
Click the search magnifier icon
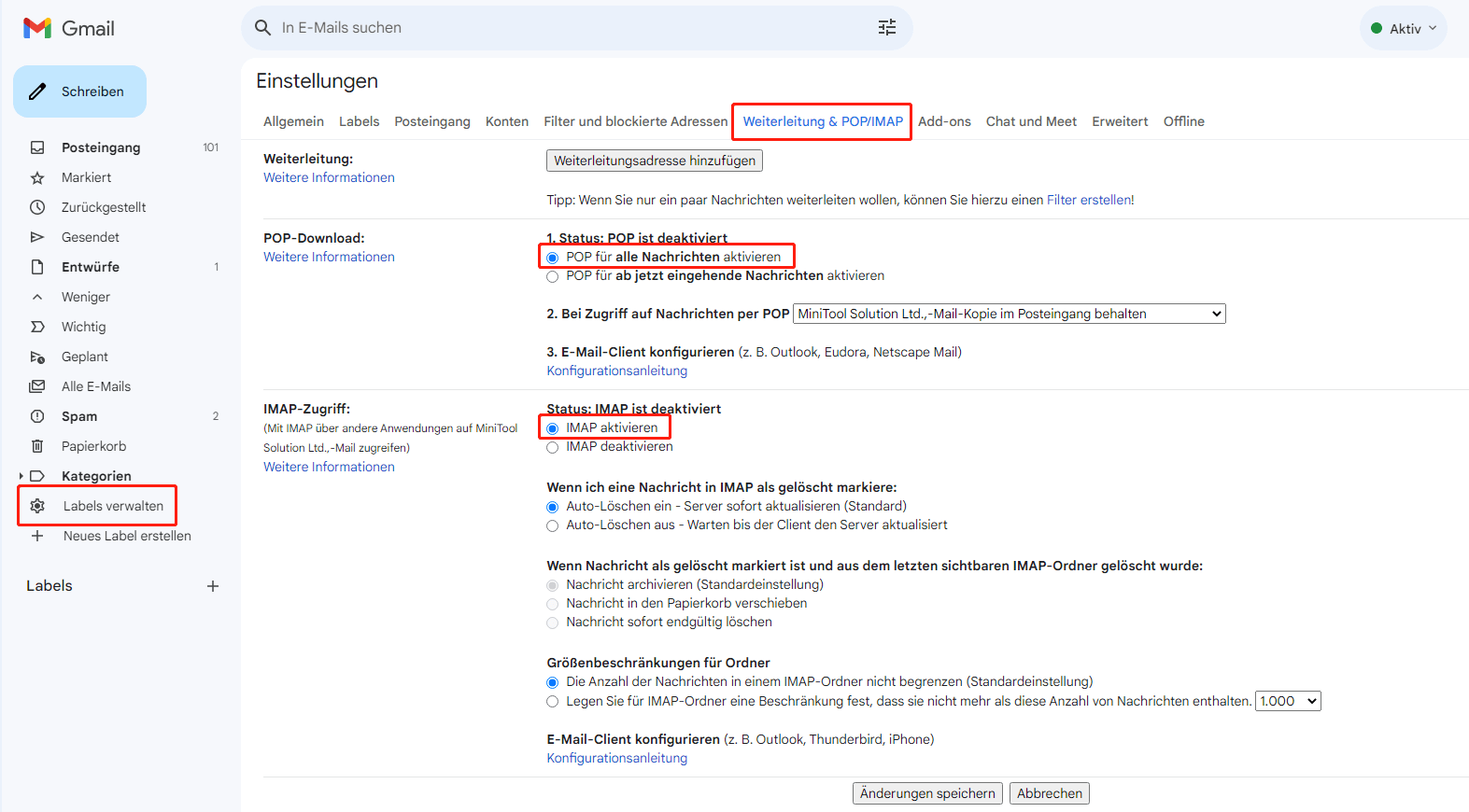(262, 28)
